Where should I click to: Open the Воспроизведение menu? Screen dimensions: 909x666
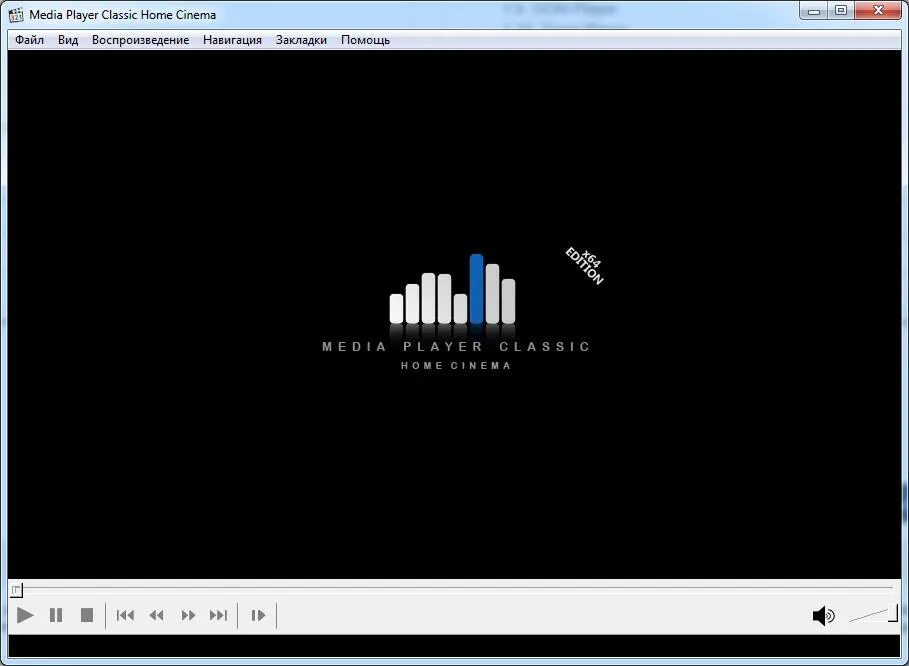click(140, 40)
